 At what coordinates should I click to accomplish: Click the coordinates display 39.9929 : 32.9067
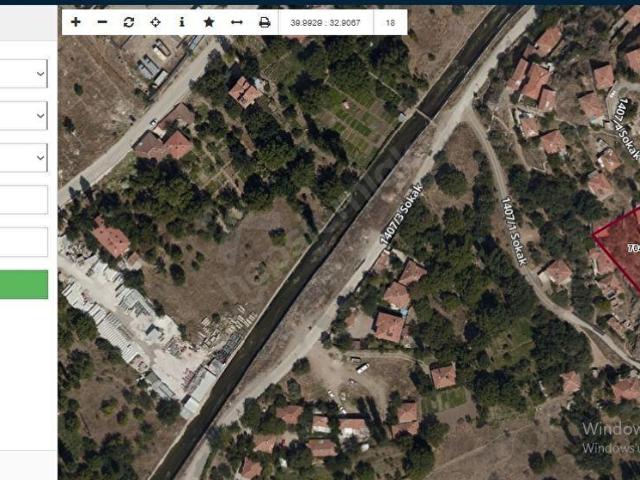click(x=325, y=22)
